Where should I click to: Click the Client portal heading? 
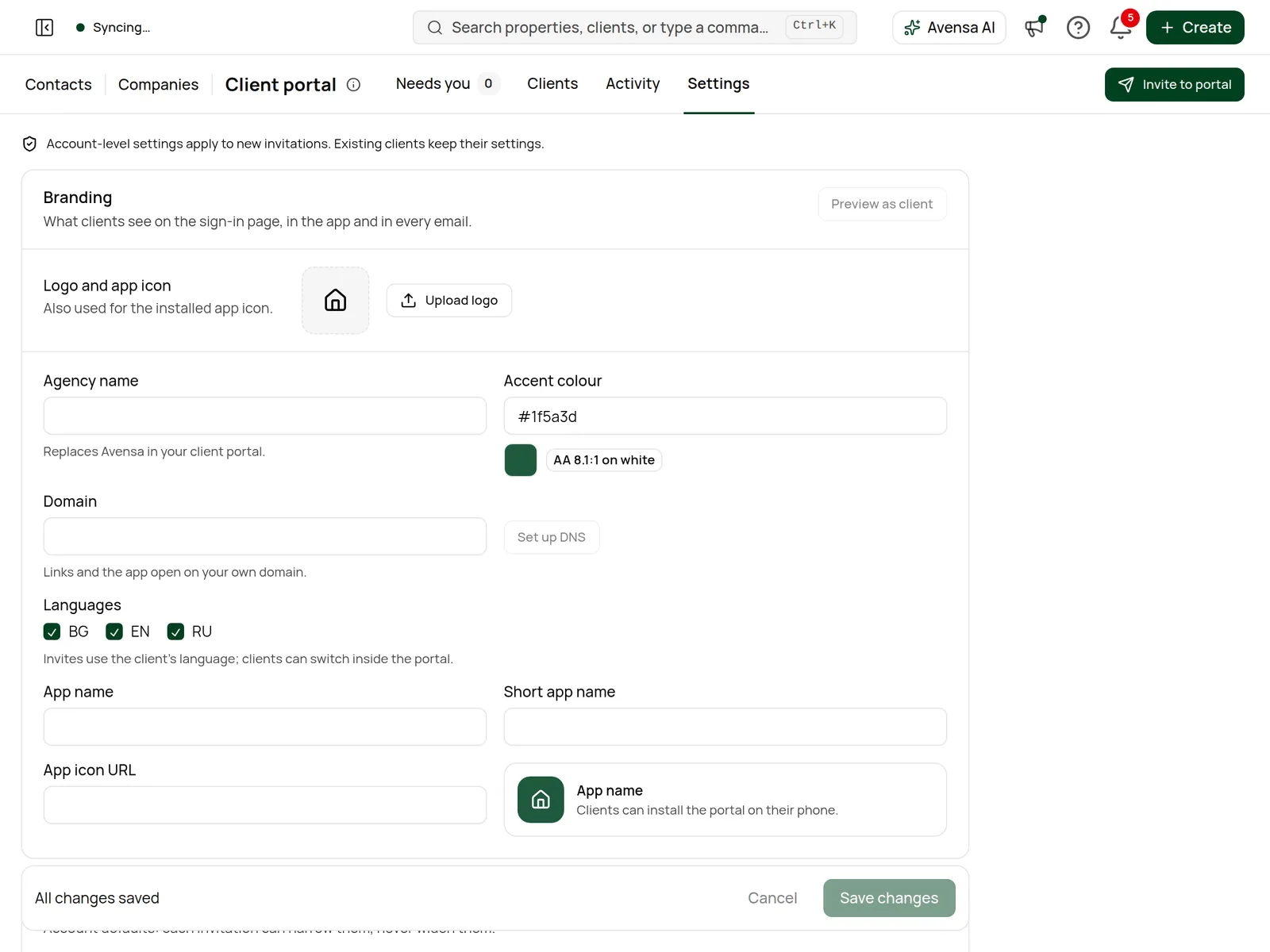[281, 85]
